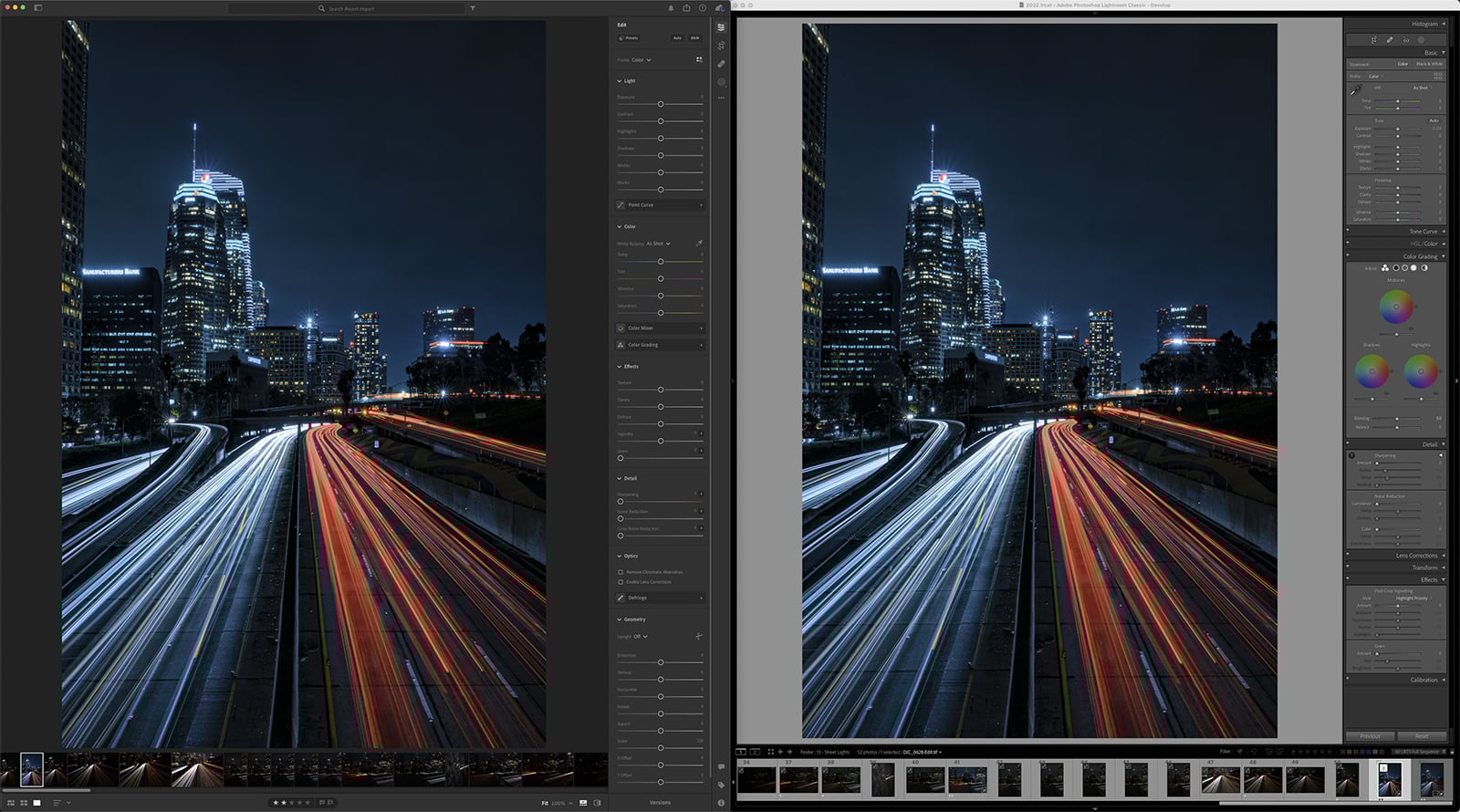Viewport: 1460px width, 812px height.
Task: Check Enable Lens Corrections option
Action: coord(620,582)
